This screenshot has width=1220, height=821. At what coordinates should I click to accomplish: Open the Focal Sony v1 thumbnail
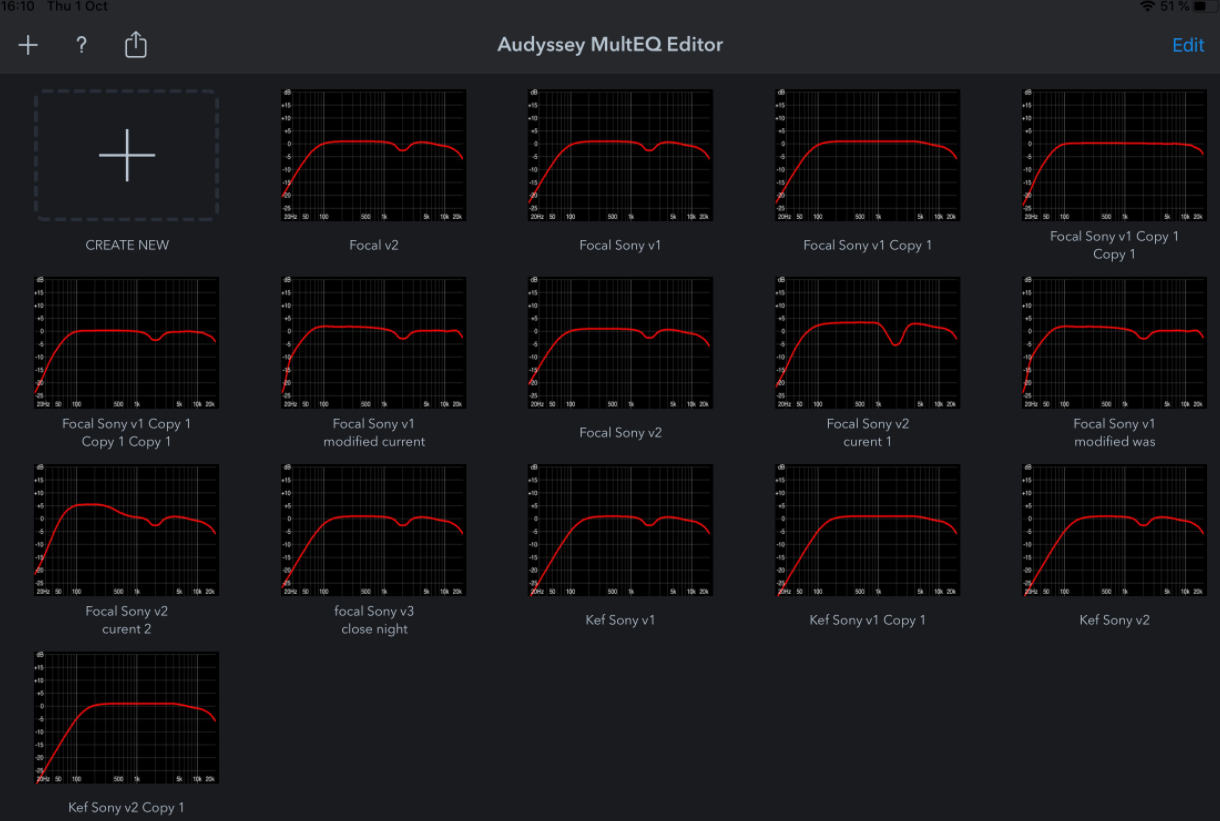pos(620,156)
